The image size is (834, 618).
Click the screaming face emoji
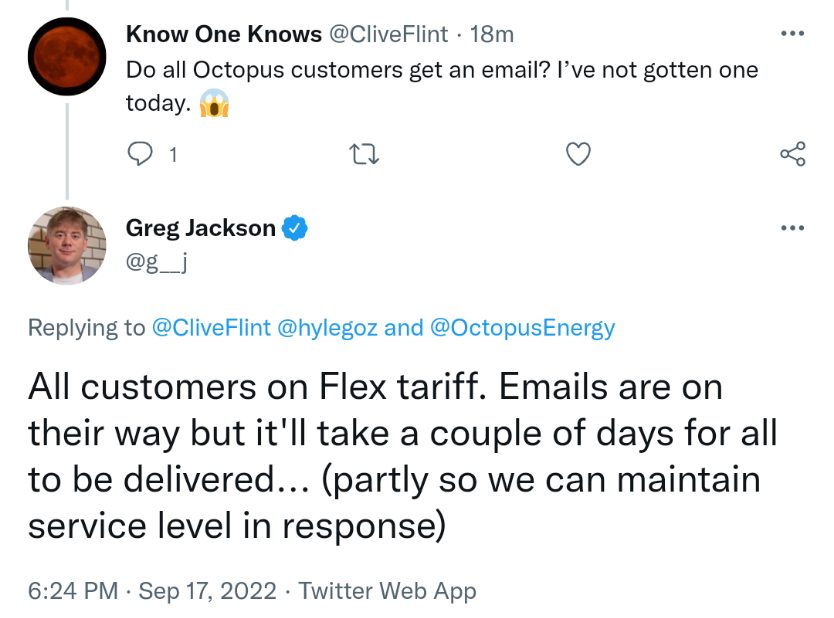pyautogui.click(x=214, y=105)
